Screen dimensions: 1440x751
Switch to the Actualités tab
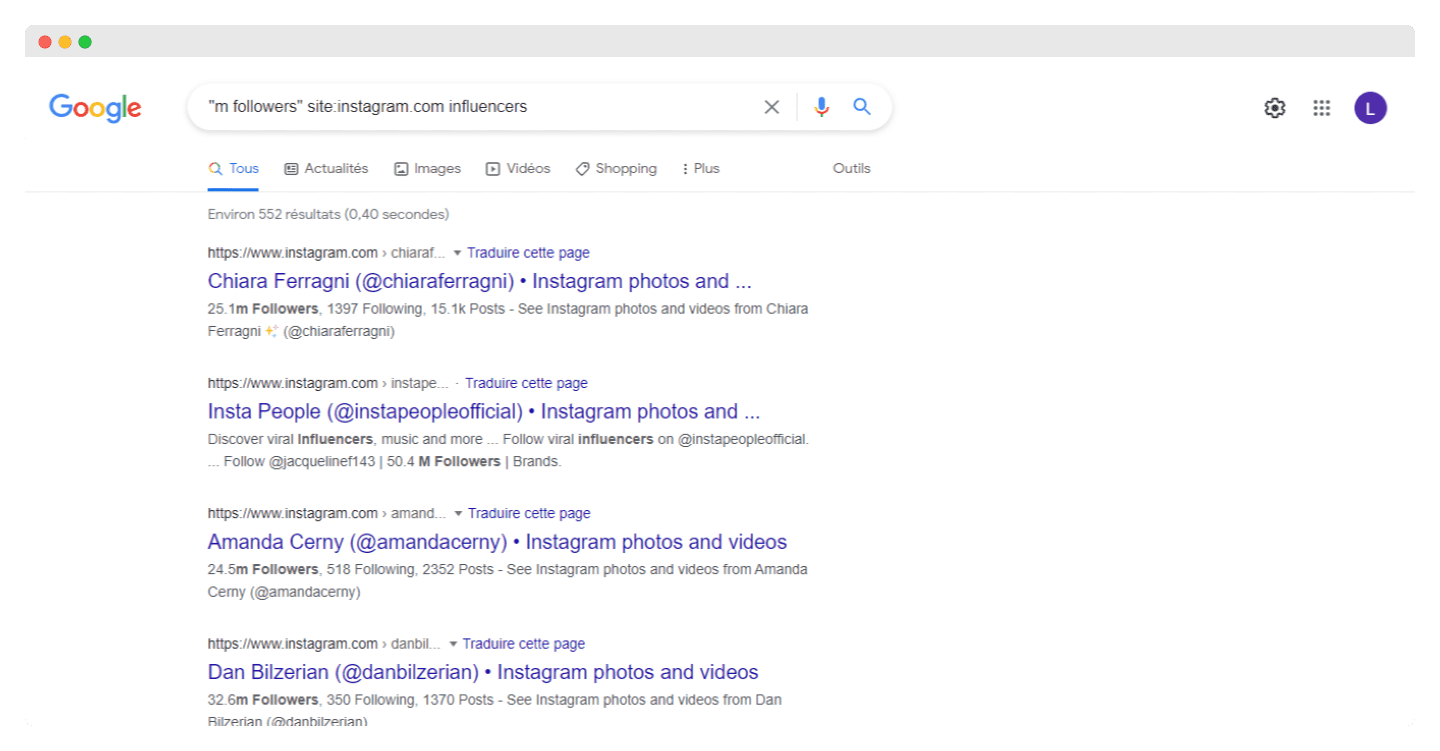tap(326, 169)
